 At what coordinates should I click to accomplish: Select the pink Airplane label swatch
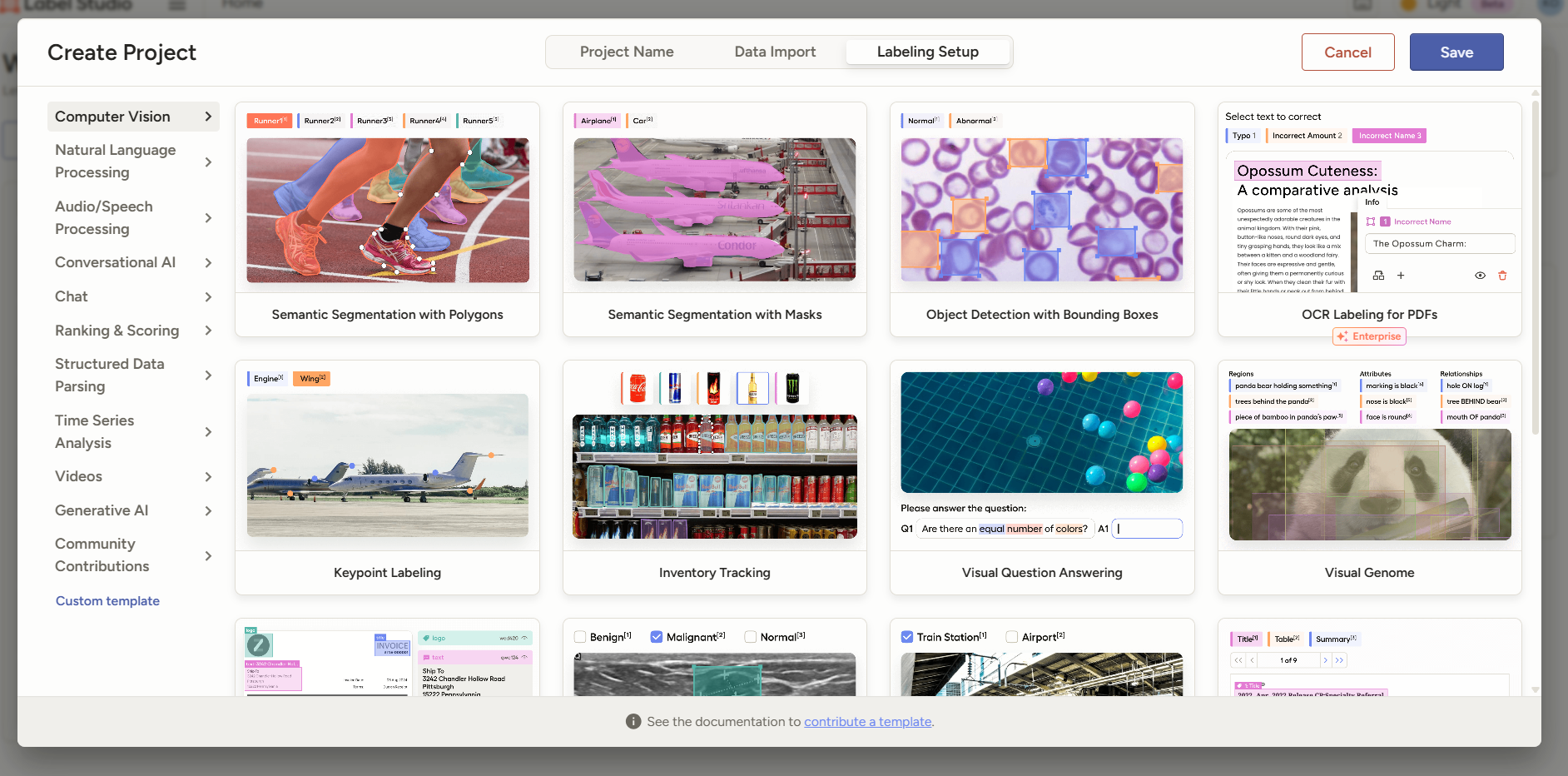tap(597, 121)
